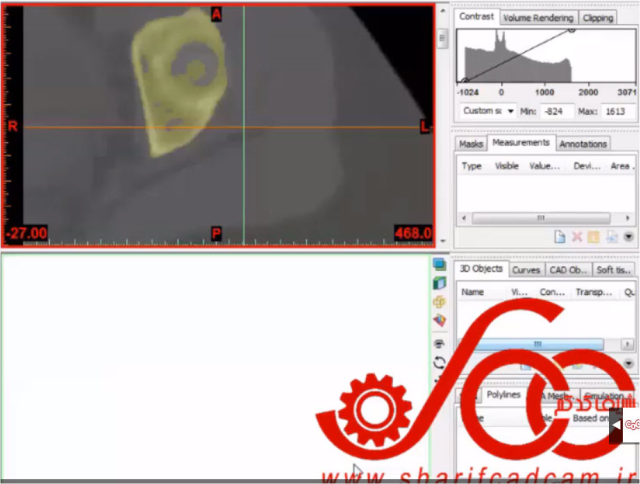Click the export measurement icon beside info icon
This screenshot has width=640, height=484.
click(x=611, y=237)
